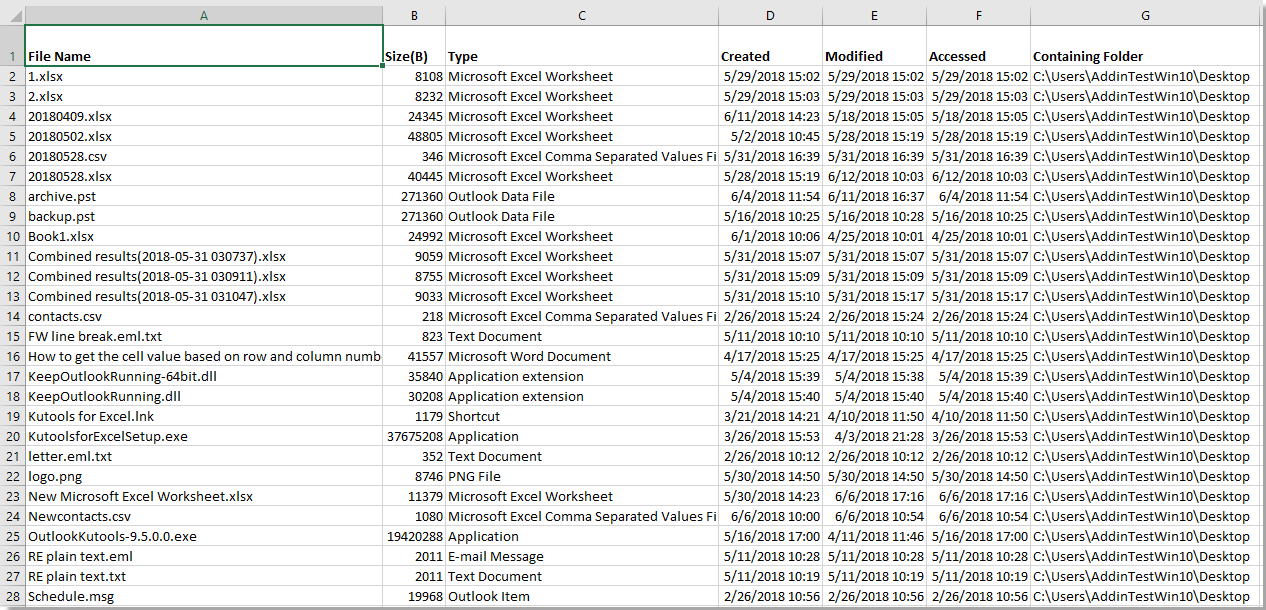The width and height of the screenshot is (1266, 610).
Task: Select row 10 header
Action: [11, 236]
